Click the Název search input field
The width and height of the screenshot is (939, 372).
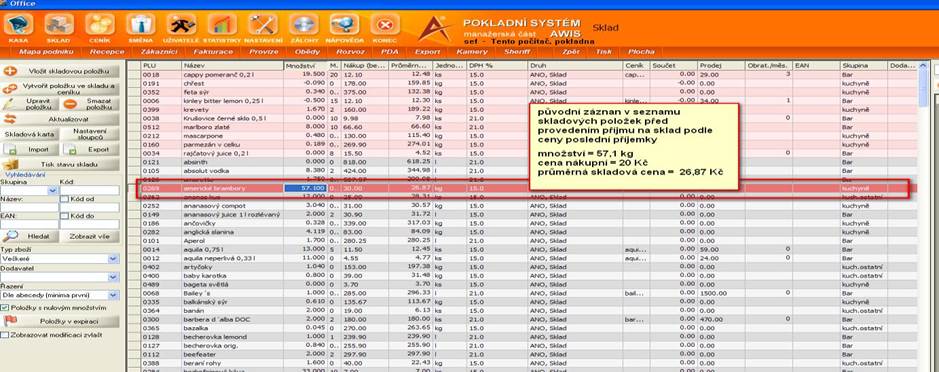pyautogui.click(x=29, y=207)
